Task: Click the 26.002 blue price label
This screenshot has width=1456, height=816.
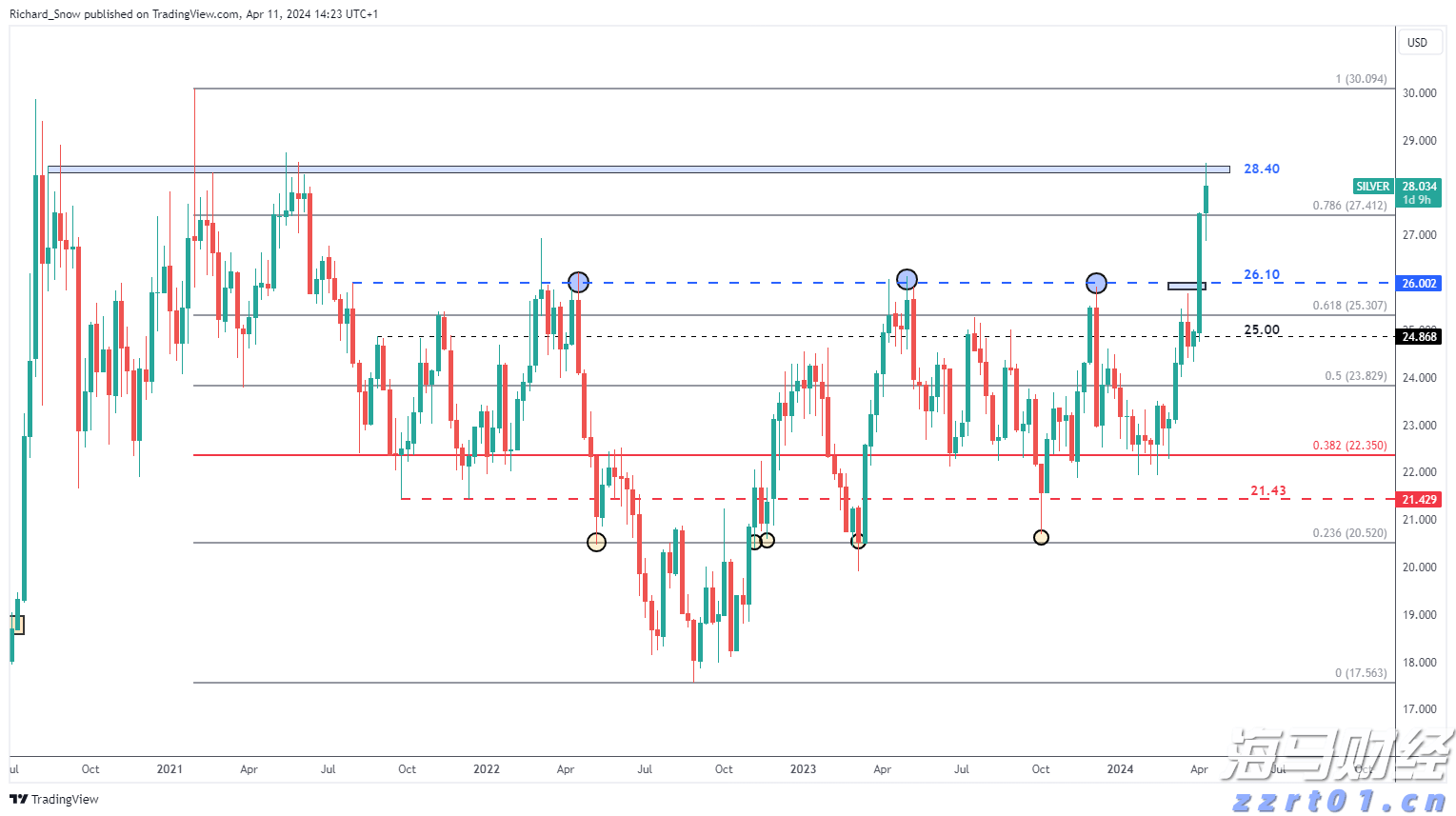Action: pyautogui.click(x=1418, y=283)
